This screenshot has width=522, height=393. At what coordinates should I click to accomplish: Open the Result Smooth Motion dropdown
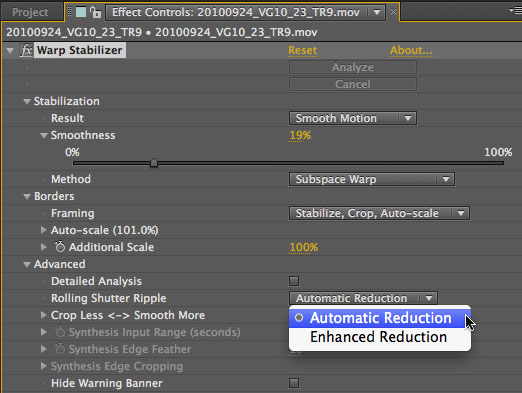click(353, 118)
